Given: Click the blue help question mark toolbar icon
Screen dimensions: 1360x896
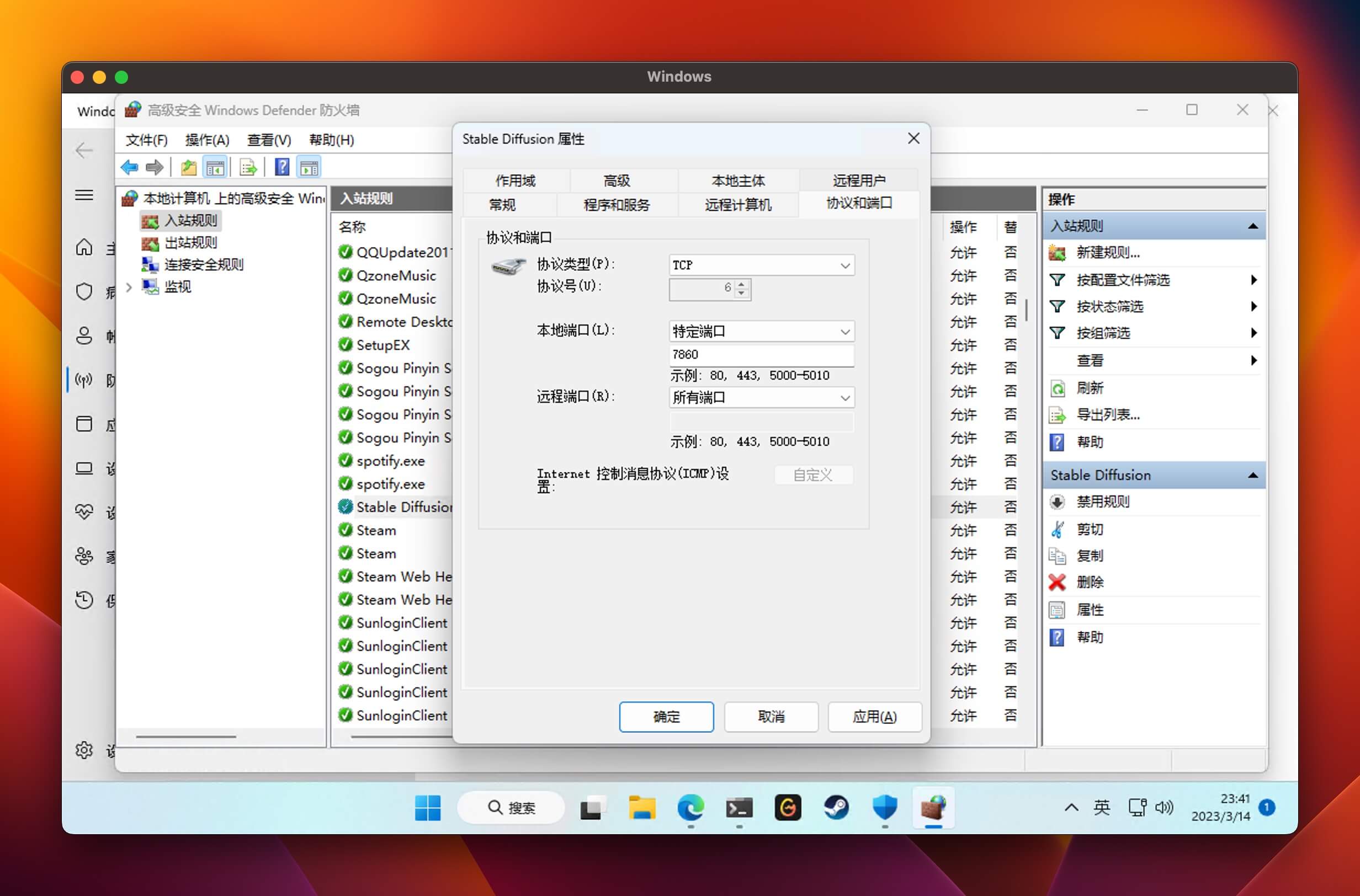Looking at the screenshot, I should (282, 167).
